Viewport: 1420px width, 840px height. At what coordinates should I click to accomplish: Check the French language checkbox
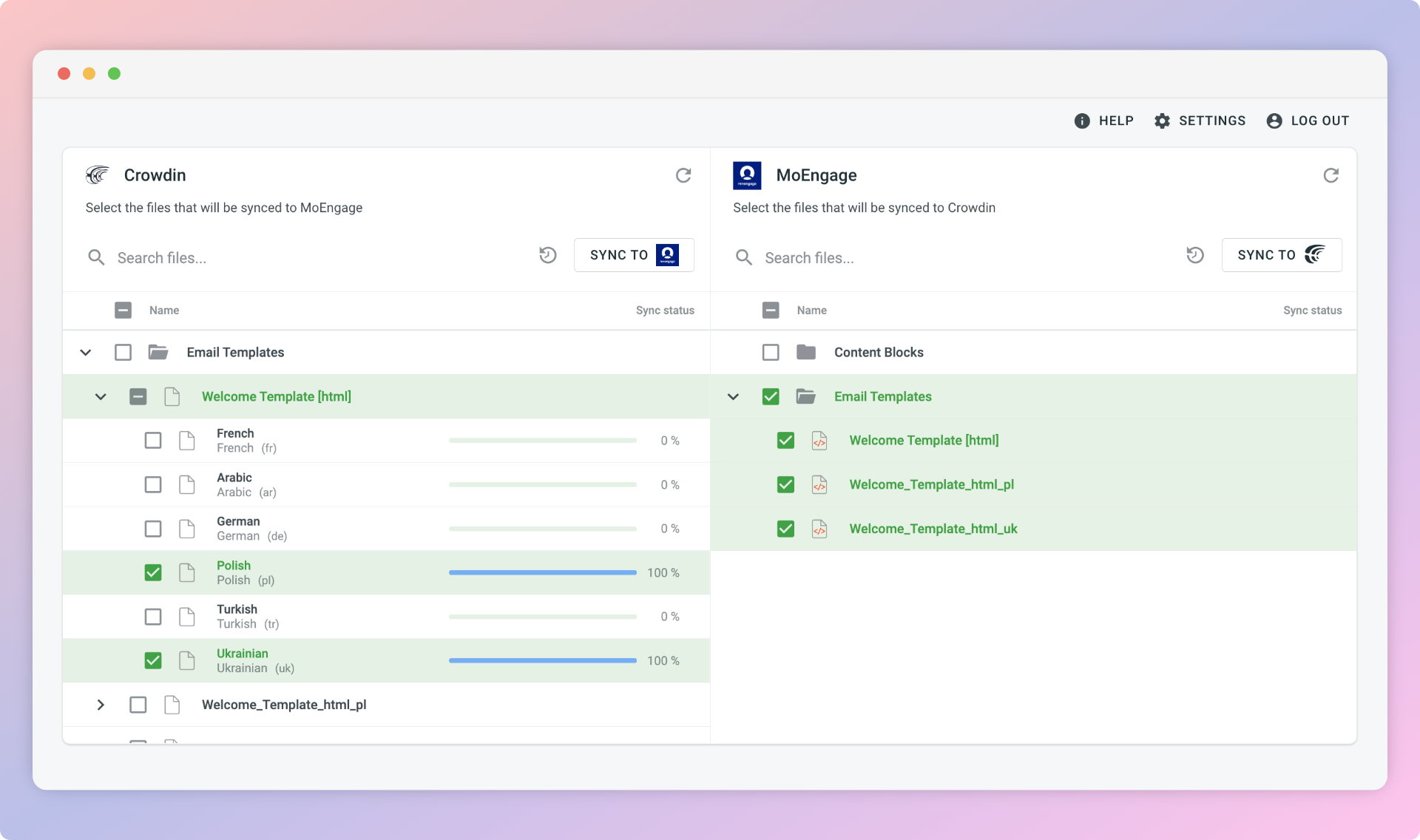(153, 441)
